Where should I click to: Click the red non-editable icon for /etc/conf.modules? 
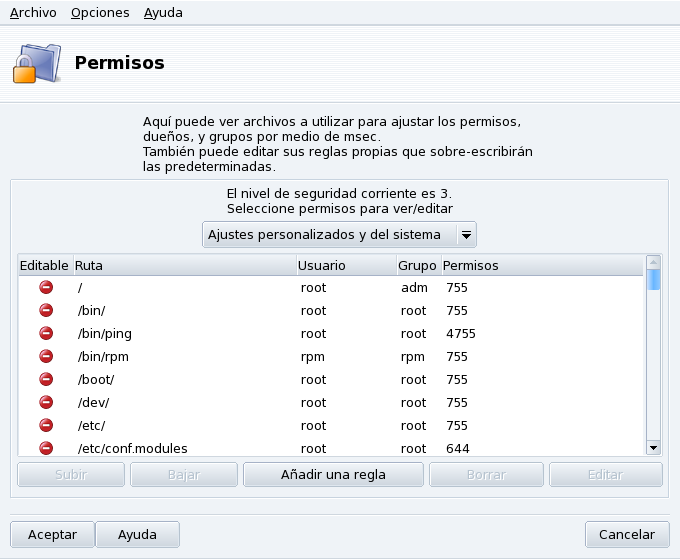coord(46,448)
